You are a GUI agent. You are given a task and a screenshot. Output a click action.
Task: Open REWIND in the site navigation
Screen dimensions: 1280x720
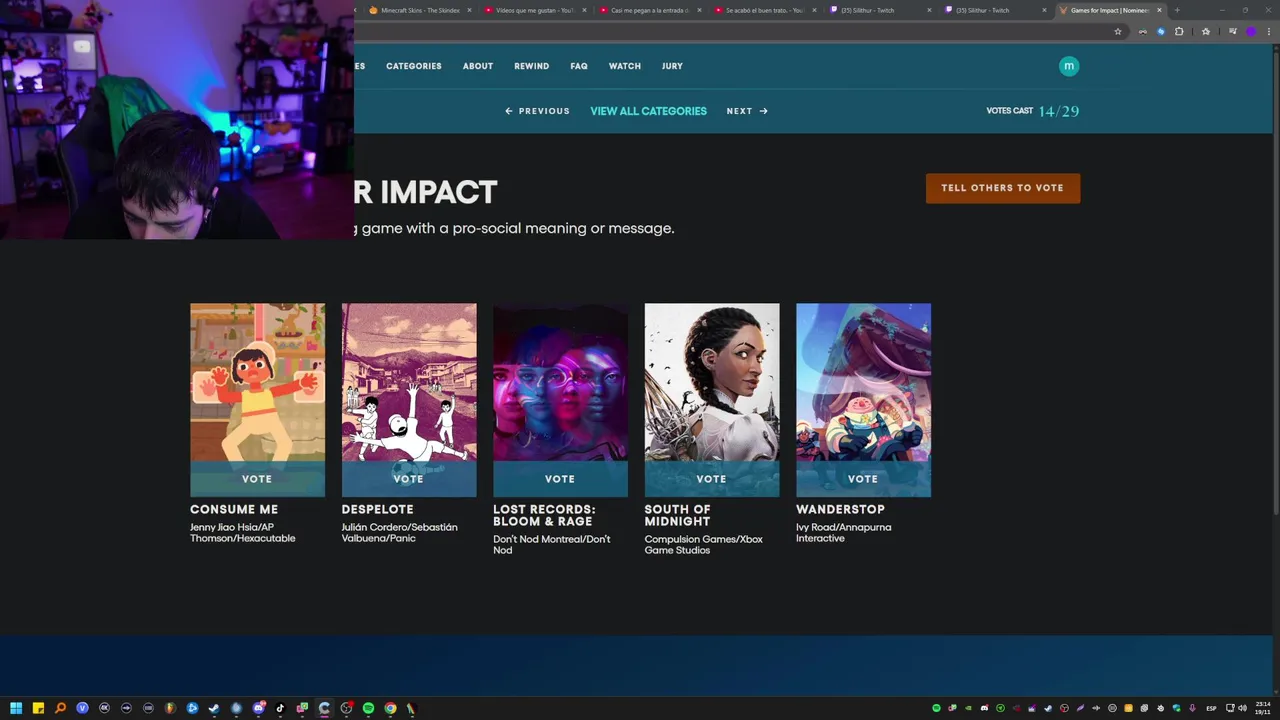(532, 66)
